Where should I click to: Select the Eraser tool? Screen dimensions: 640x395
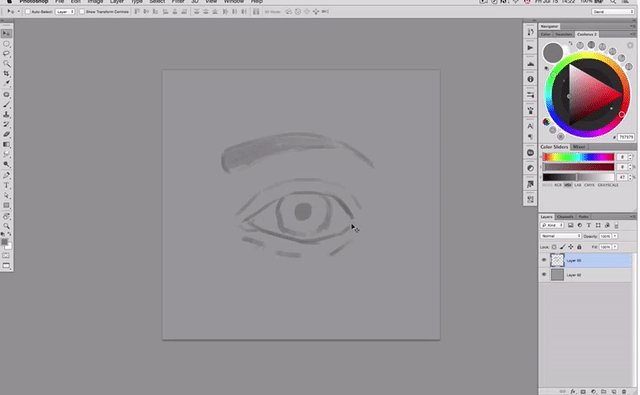[x=7, y=134]
